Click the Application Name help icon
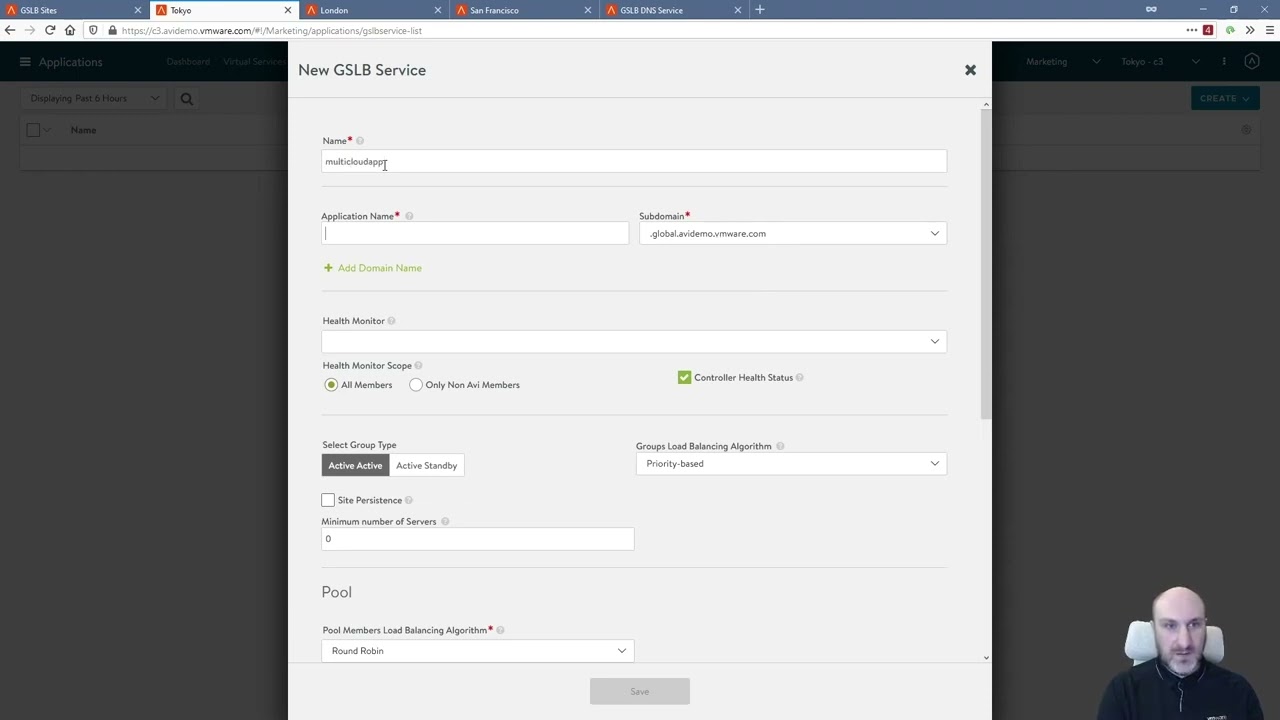The height and width of the screenshot is (720, 1280). [409, 216]
